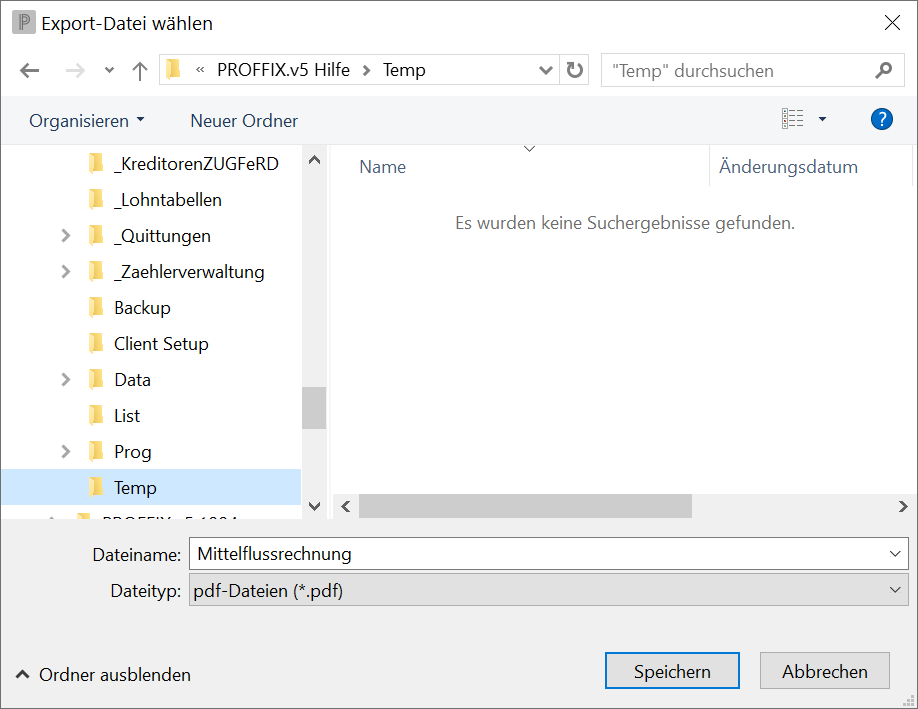
Task: Click the tree scrollbar down arrow
Action: (314, 506)
